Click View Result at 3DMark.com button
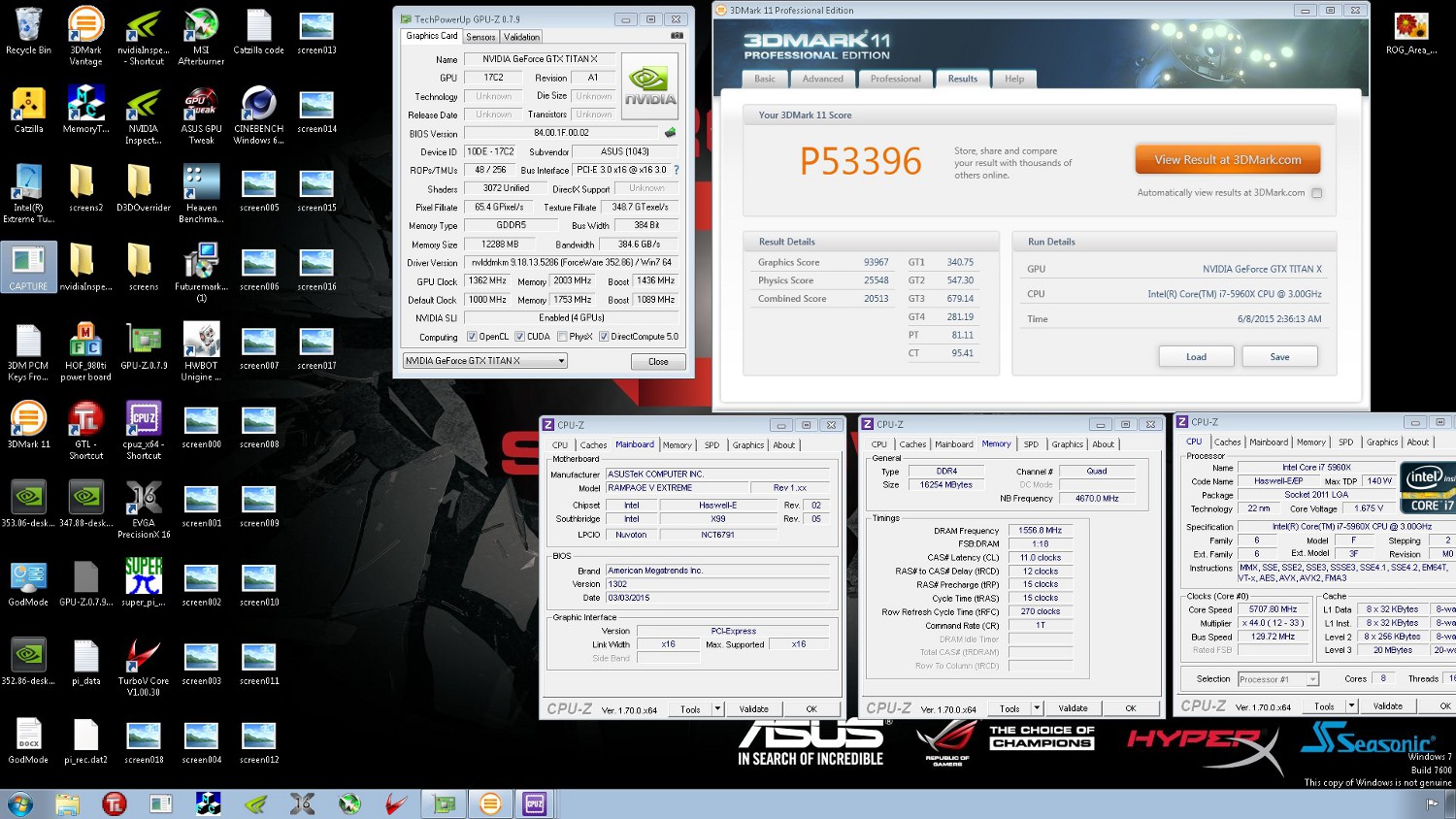Image resolution: width=1456 pixels, height=819 pixels. tap(1228, 160)
